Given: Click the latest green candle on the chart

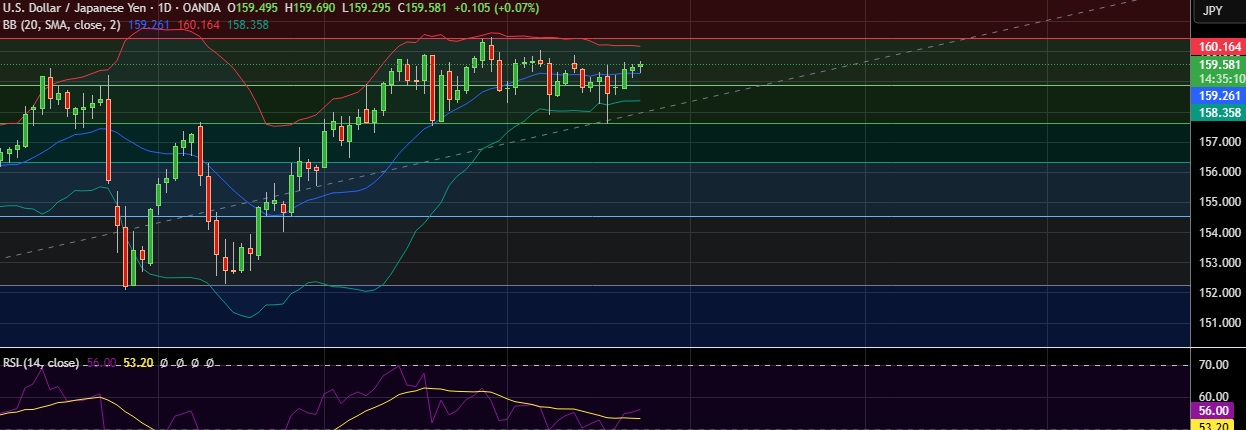Looking at the screenshot, I should click(x=640, y=66).
